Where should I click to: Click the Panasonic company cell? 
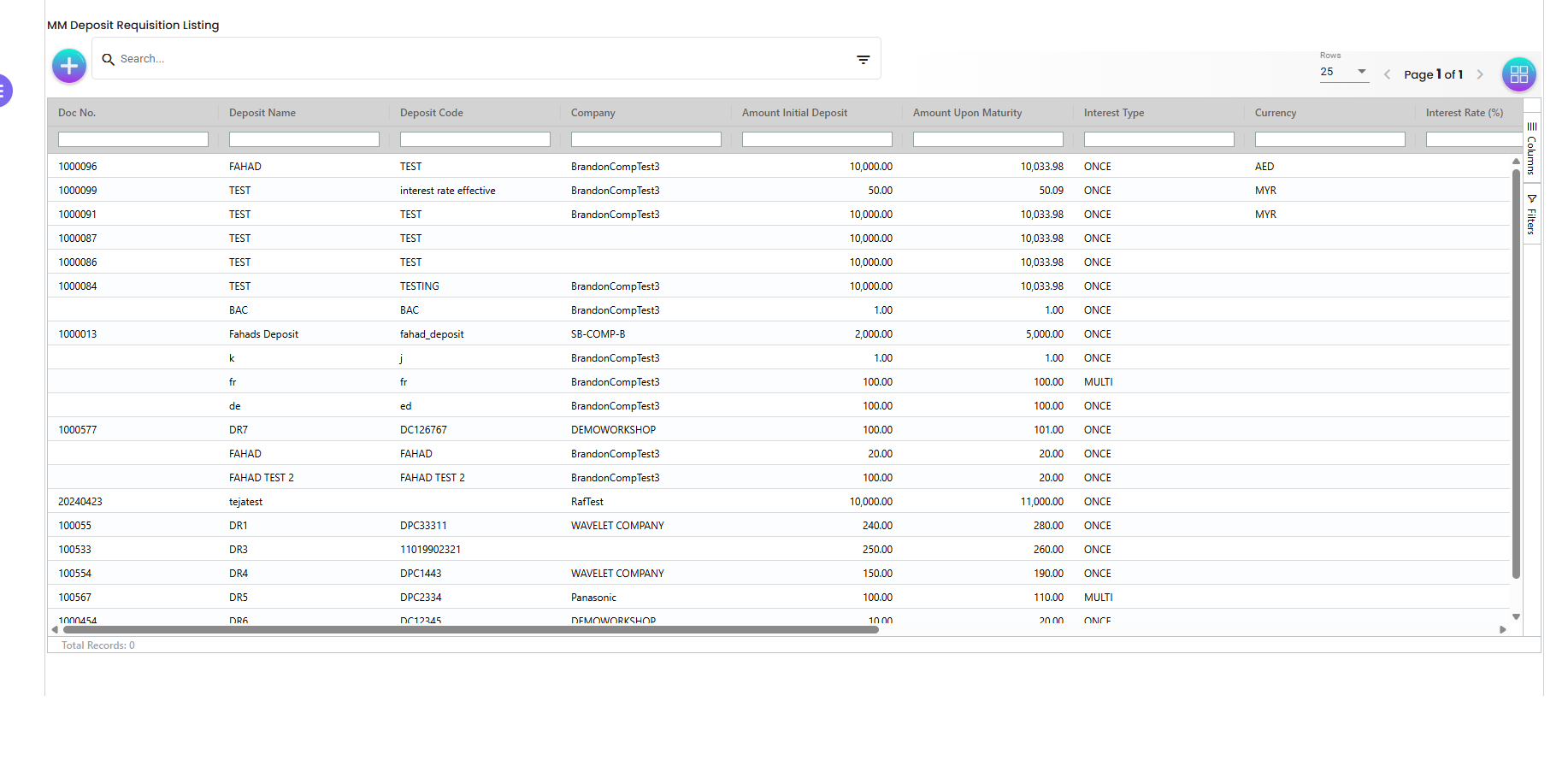click(593, 598)
